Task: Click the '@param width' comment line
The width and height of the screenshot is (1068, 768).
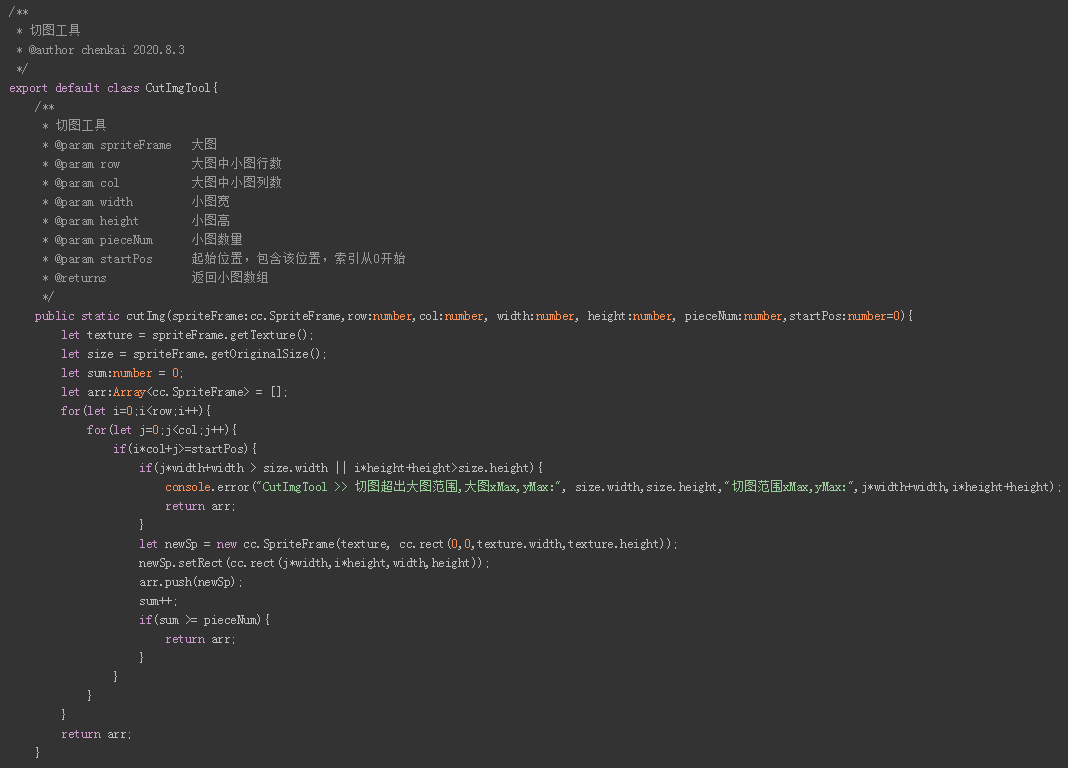Action: point(136,202)
